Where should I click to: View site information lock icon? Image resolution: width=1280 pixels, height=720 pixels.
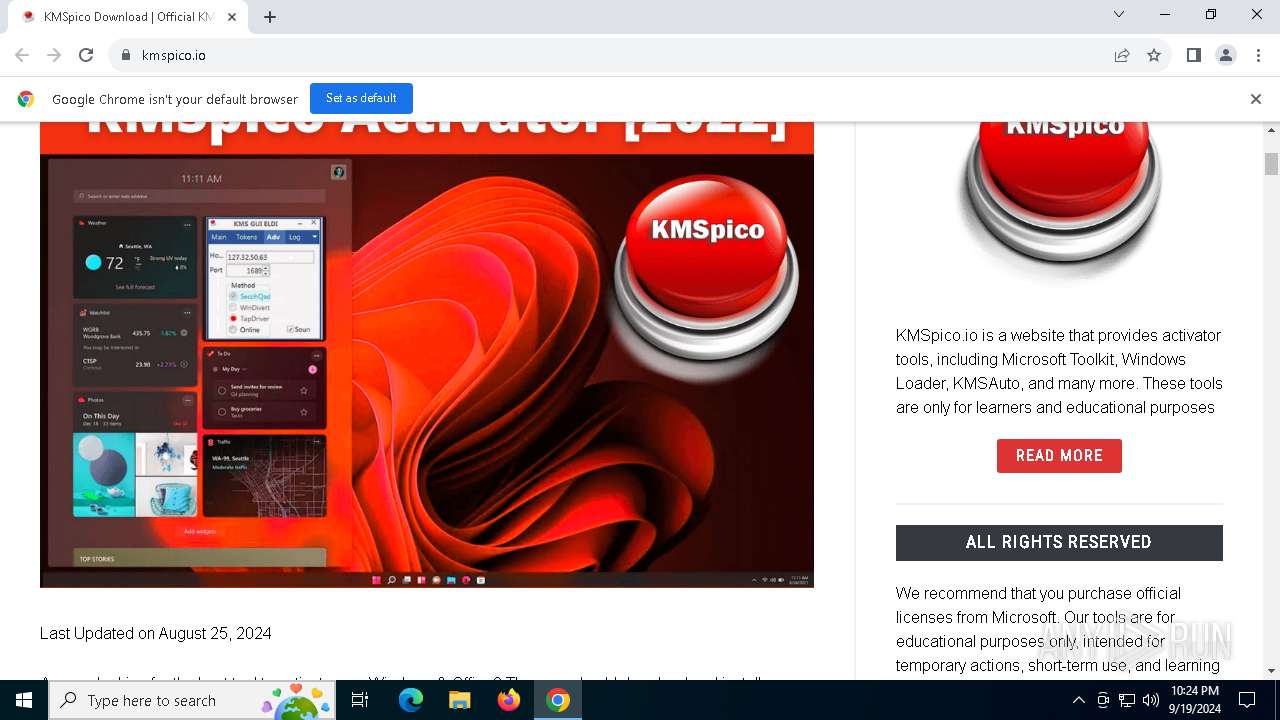(x=126, y=55)
